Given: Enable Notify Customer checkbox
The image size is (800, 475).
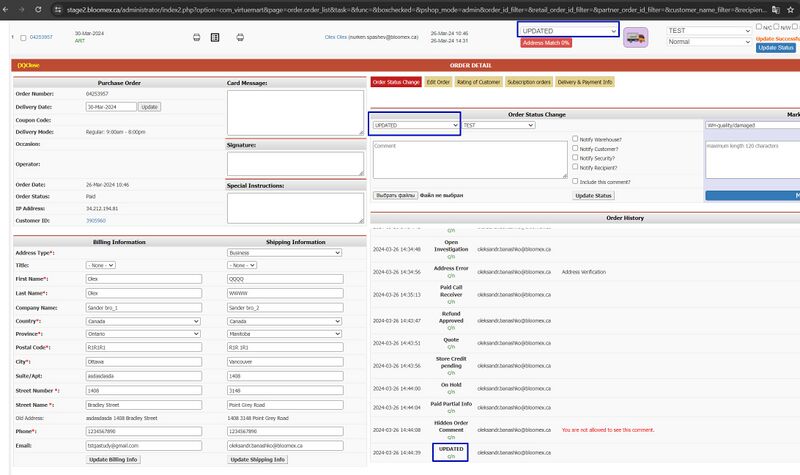Looking at the screenshot, I should 575,148.
